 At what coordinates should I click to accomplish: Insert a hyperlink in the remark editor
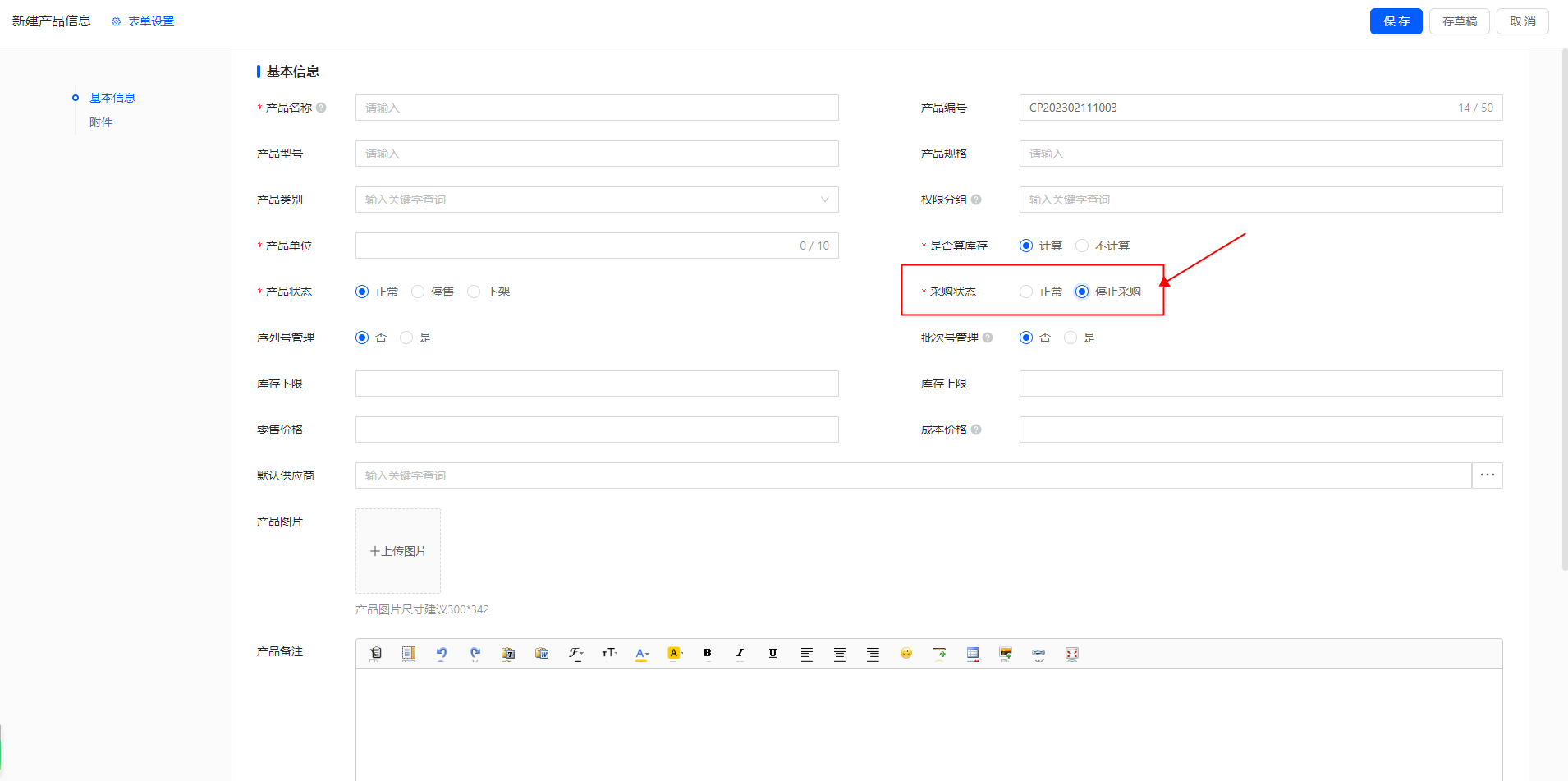[1038, 654]
